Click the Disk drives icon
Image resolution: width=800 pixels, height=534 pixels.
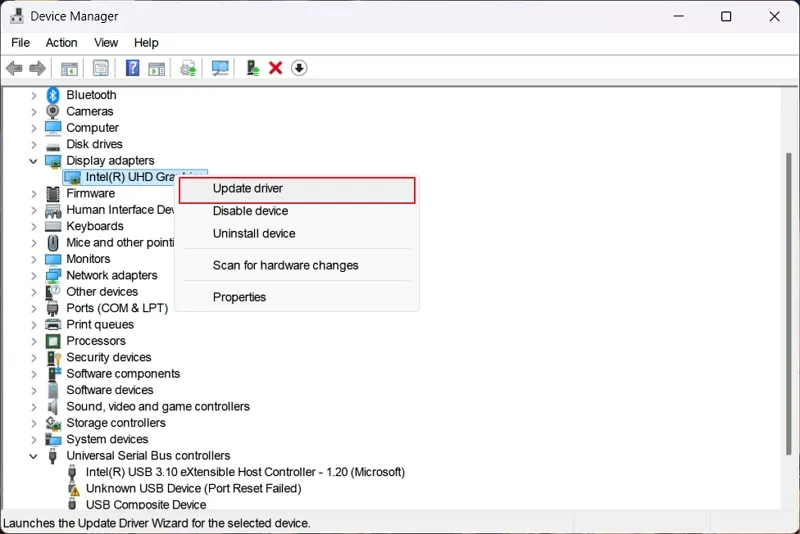pyautogui.click(x=53, y=145)
